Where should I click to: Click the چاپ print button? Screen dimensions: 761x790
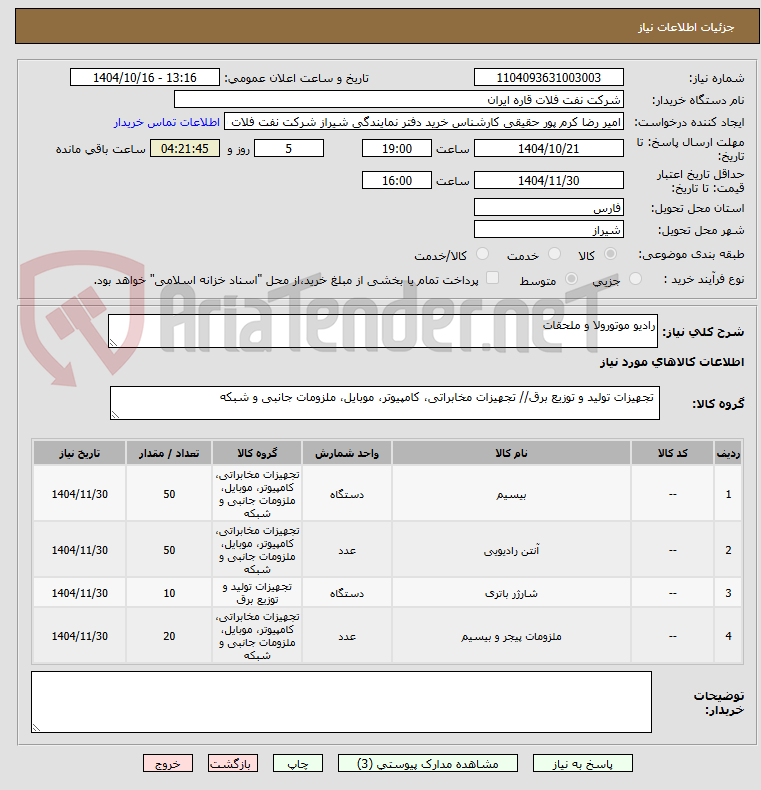pos(297,764)
